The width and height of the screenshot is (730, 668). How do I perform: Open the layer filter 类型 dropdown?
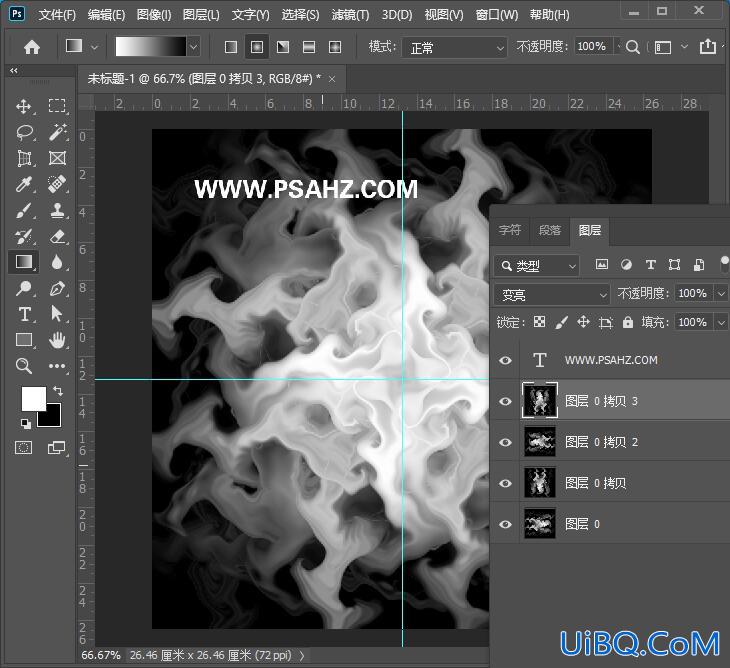pyautogui.click(x=537, y=266)
